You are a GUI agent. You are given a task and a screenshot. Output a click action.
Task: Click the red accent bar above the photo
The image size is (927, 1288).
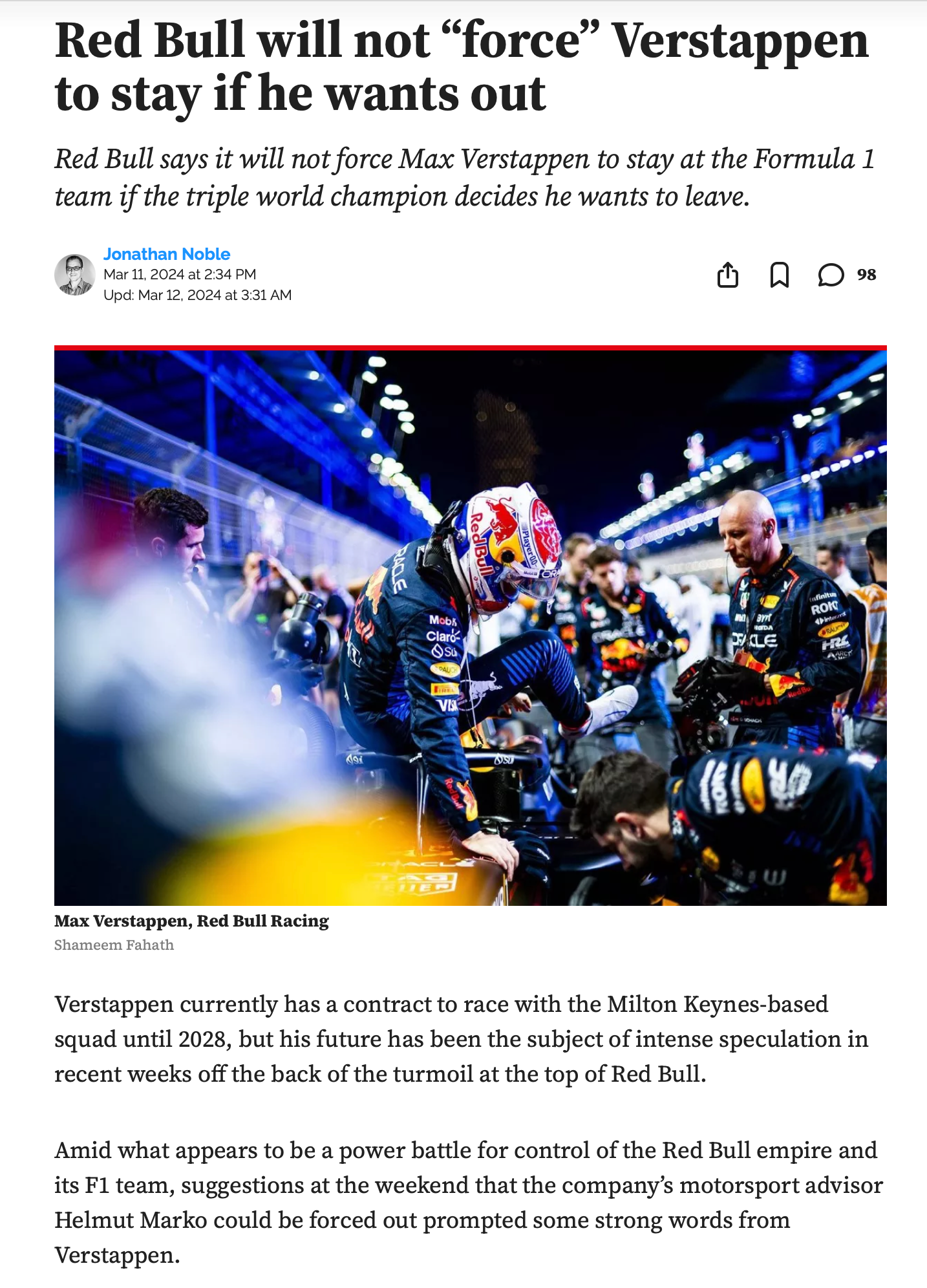[x=471, y=348]
